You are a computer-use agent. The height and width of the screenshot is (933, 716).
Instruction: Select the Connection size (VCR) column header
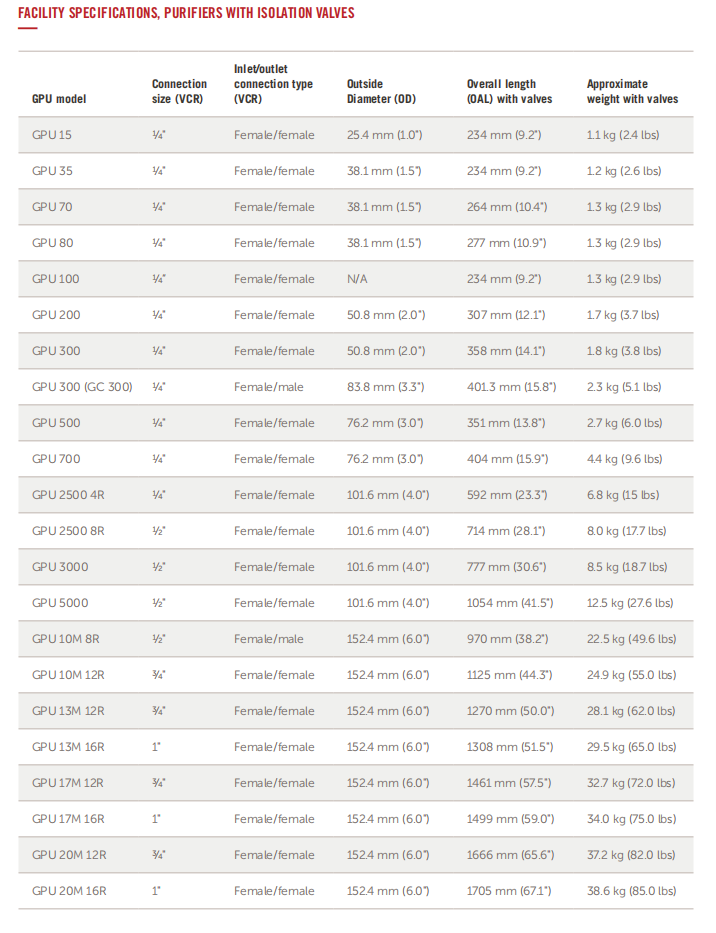point(179,91)
